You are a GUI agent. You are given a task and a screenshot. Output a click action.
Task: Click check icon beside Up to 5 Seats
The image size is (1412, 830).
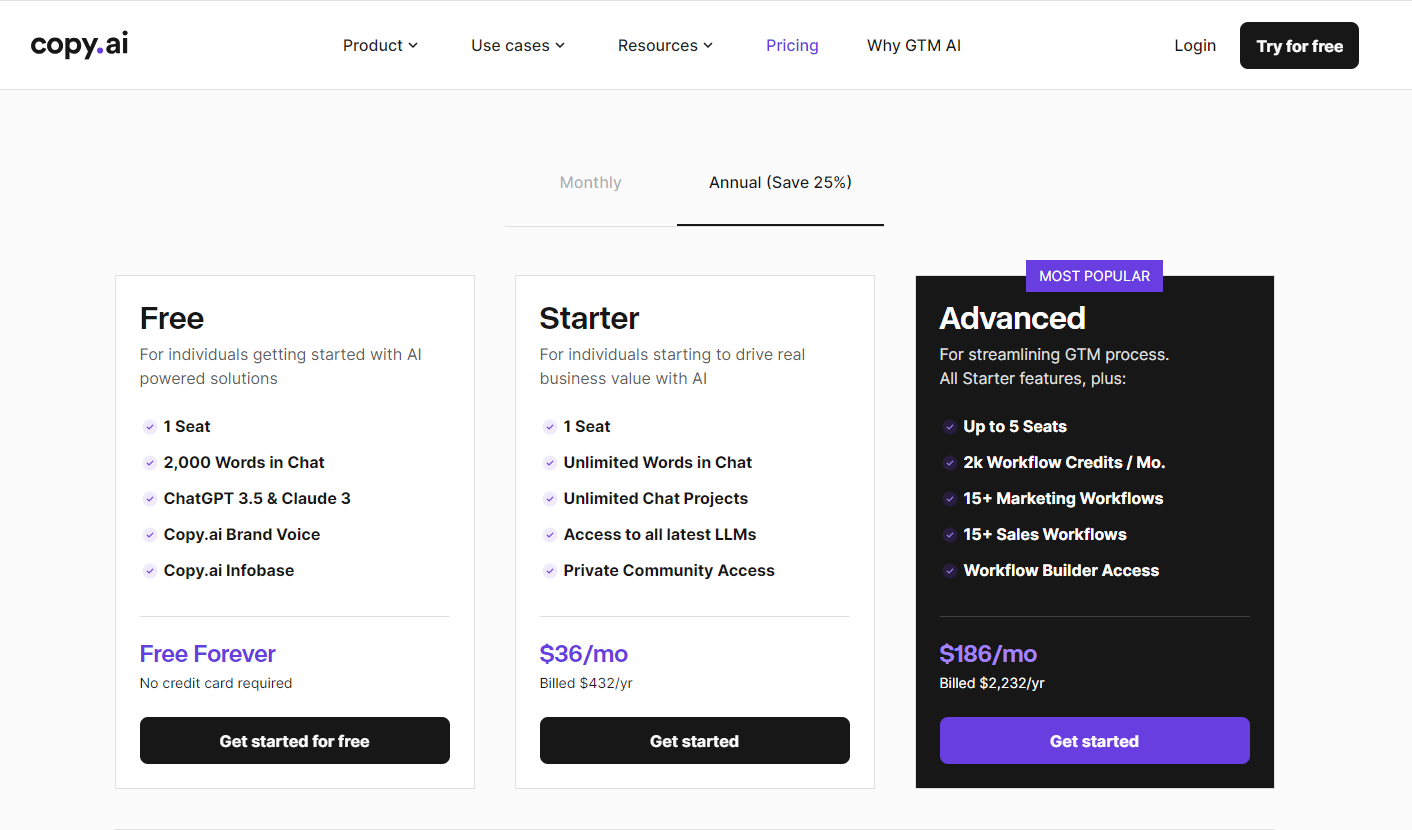949,427
